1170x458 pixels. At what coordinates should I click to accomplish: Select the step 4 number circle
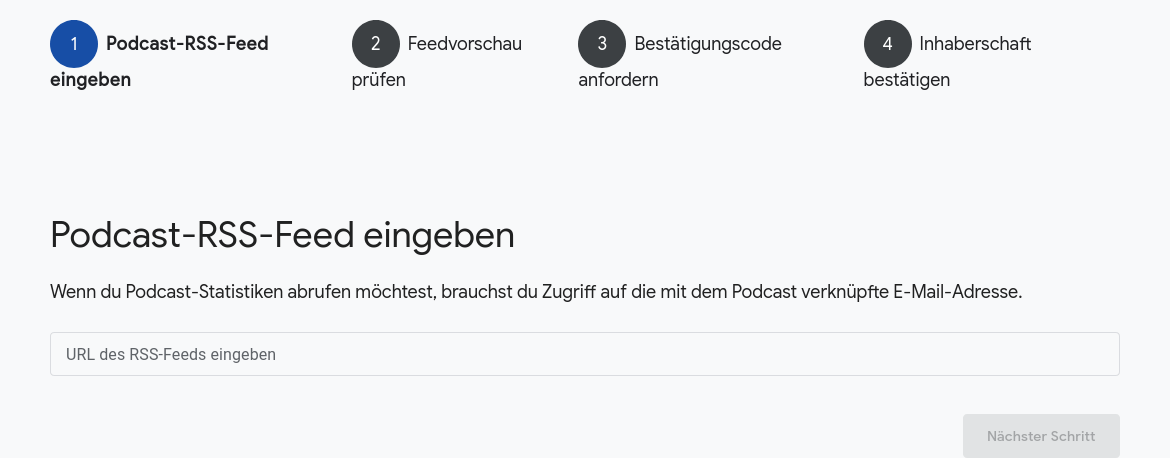click(887, 44)
